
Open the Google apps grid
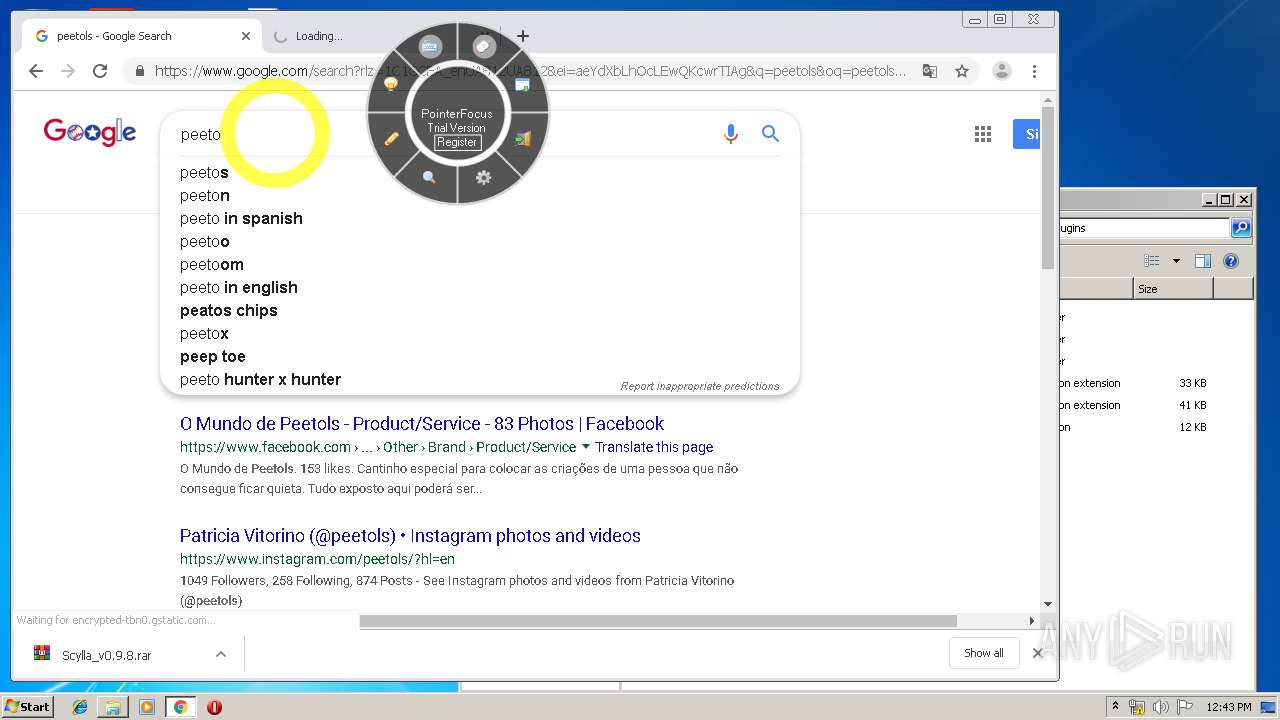(983, 134)
